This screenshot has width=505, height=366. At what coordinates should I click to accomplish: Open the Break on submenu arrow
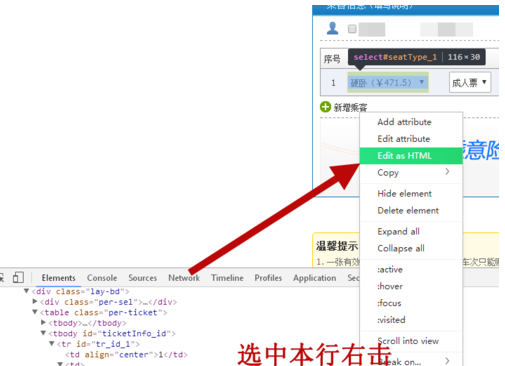click(447, 361)
